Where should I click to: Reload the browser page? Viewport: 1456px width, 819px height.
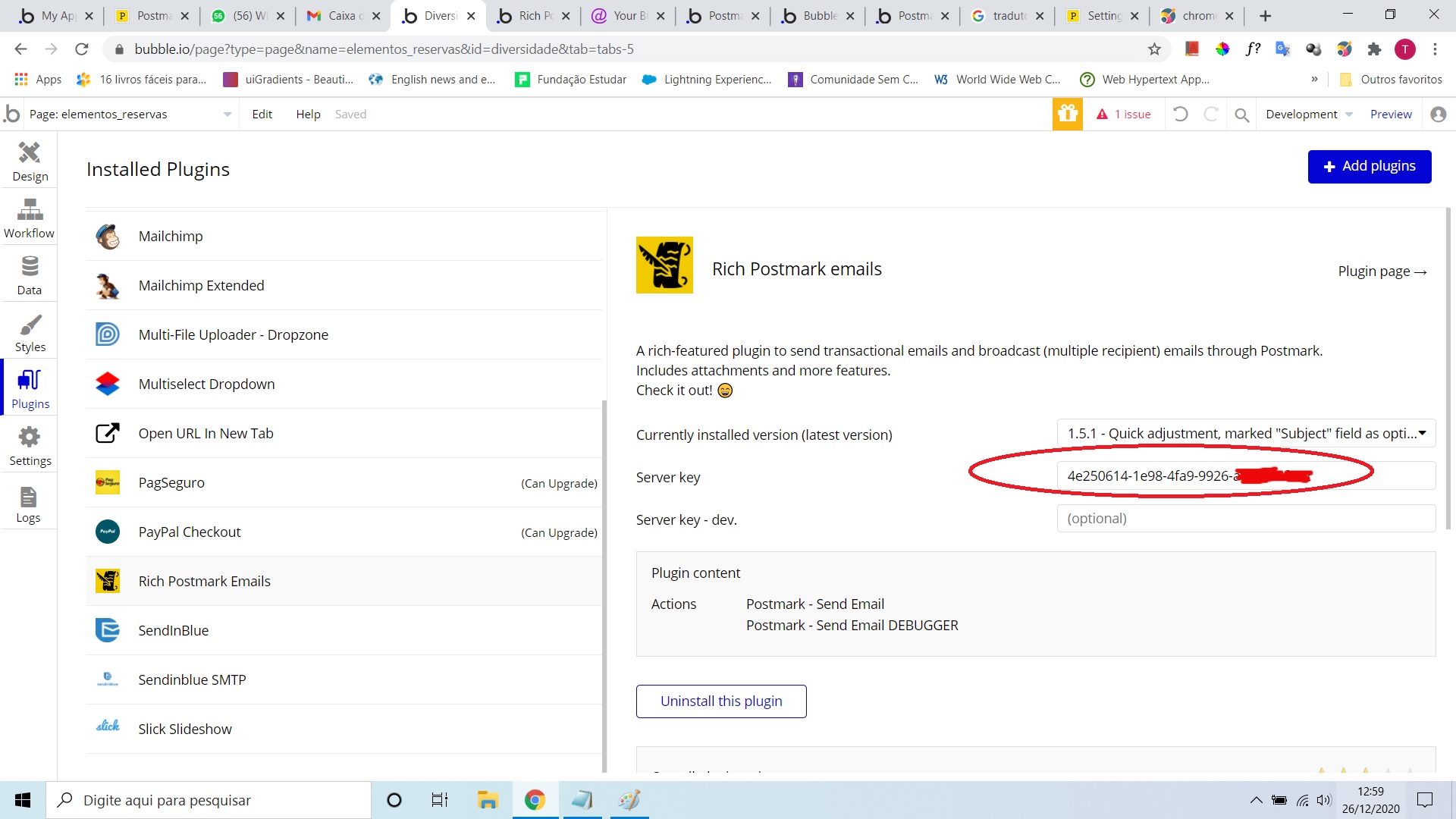pos(82,49)
